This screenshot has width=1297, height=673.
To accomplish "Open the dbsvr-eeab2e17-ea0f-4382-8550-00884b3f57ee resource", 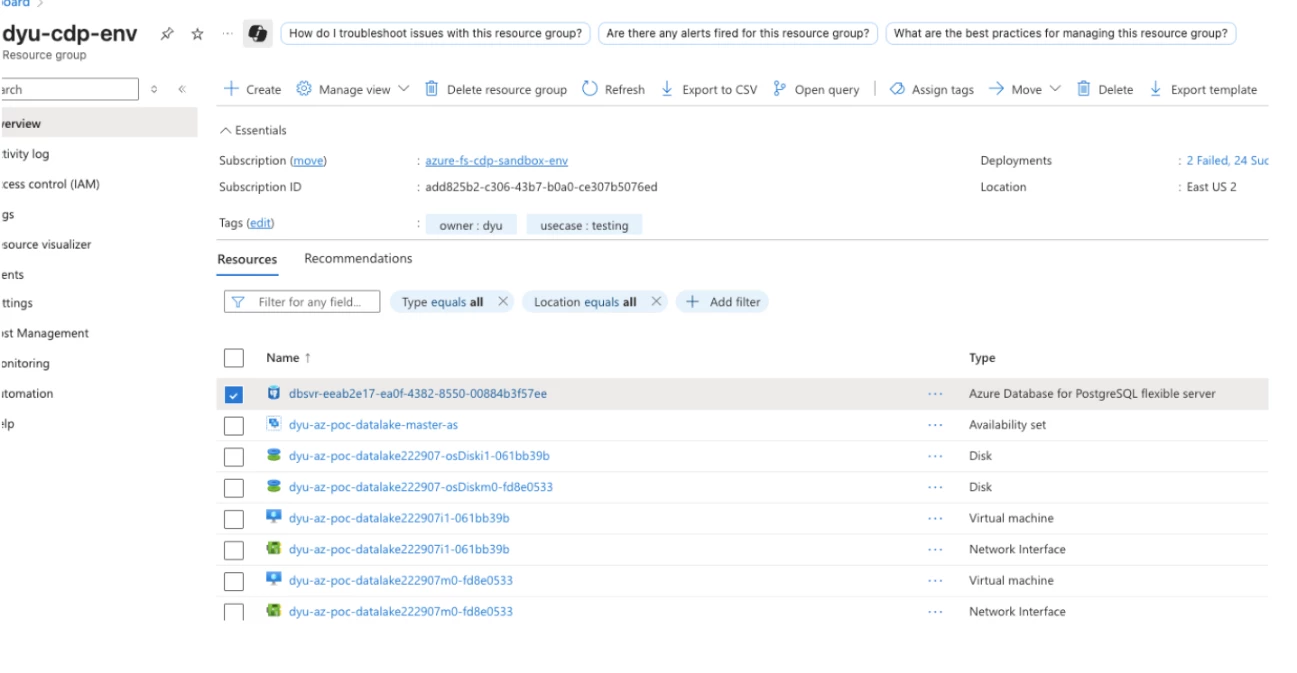I will click(418, 394).
